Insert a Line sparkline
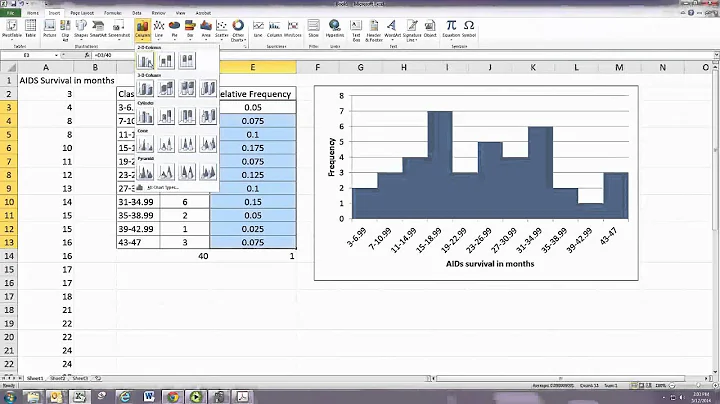Viewport: 720px width, 404px height. point(258,28)
